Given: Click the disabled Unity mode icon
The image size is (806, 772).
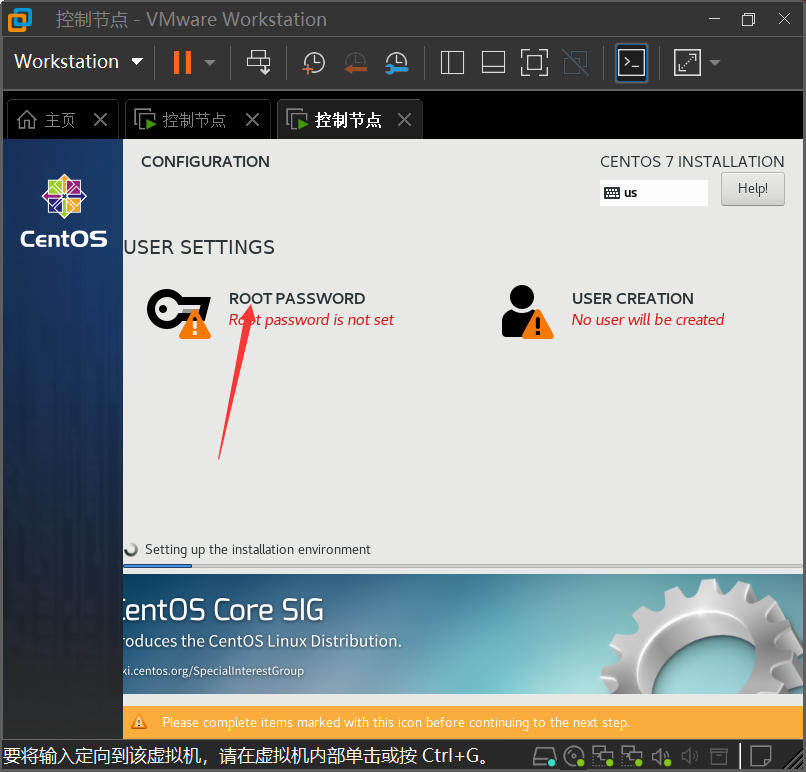Looking at the screenshot, I should click(x=575, y=63).
